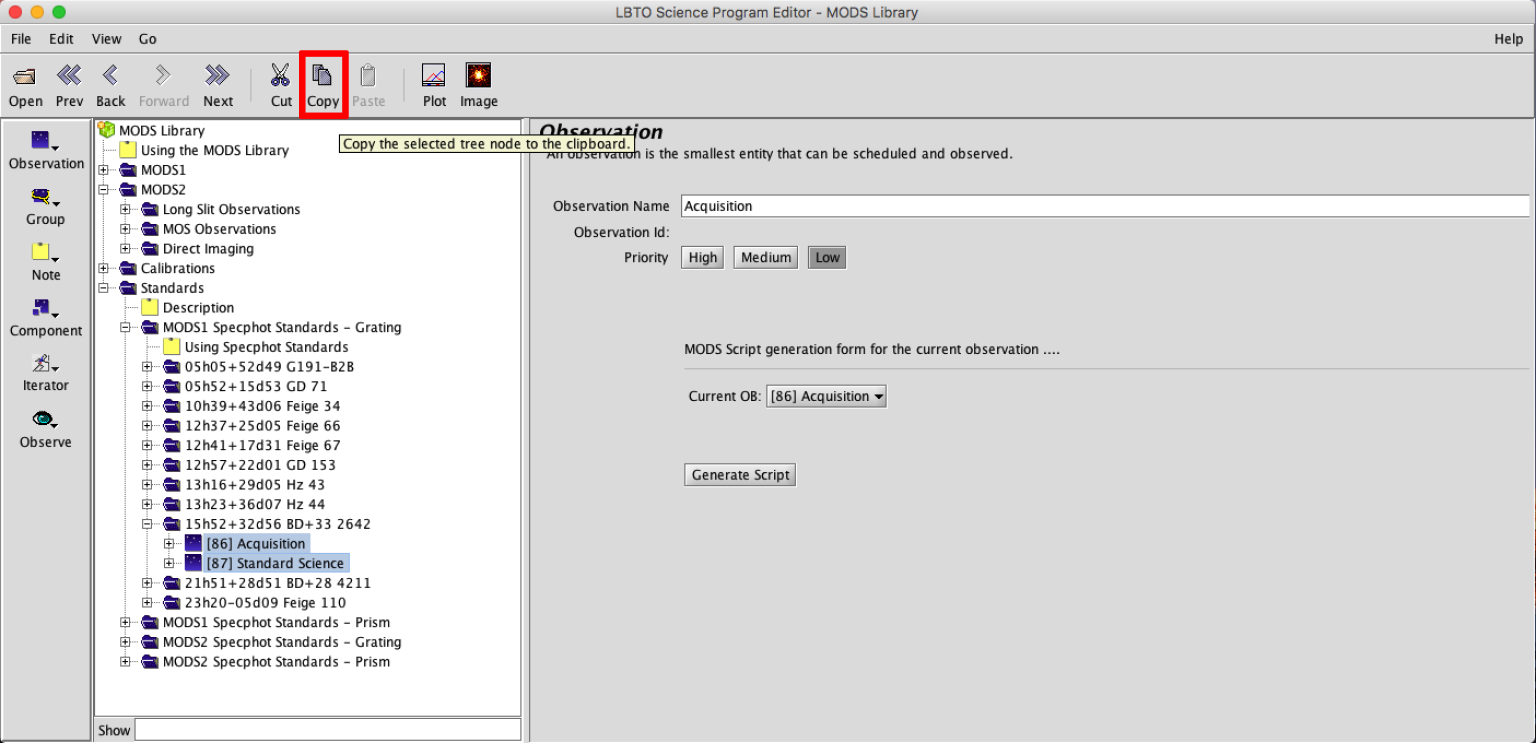Collapse the Standards node

point(104,288)
